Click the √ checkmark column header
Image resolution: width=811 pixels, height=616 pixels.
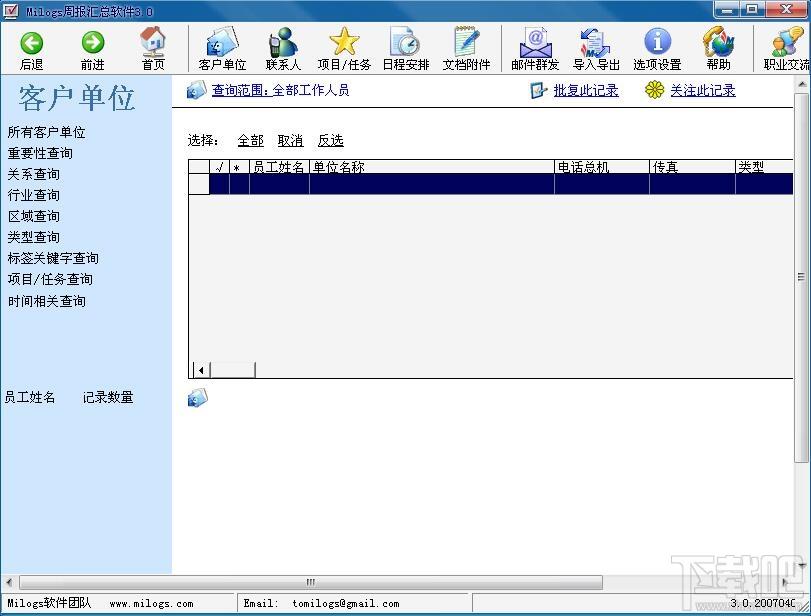[x=219, y=167]
